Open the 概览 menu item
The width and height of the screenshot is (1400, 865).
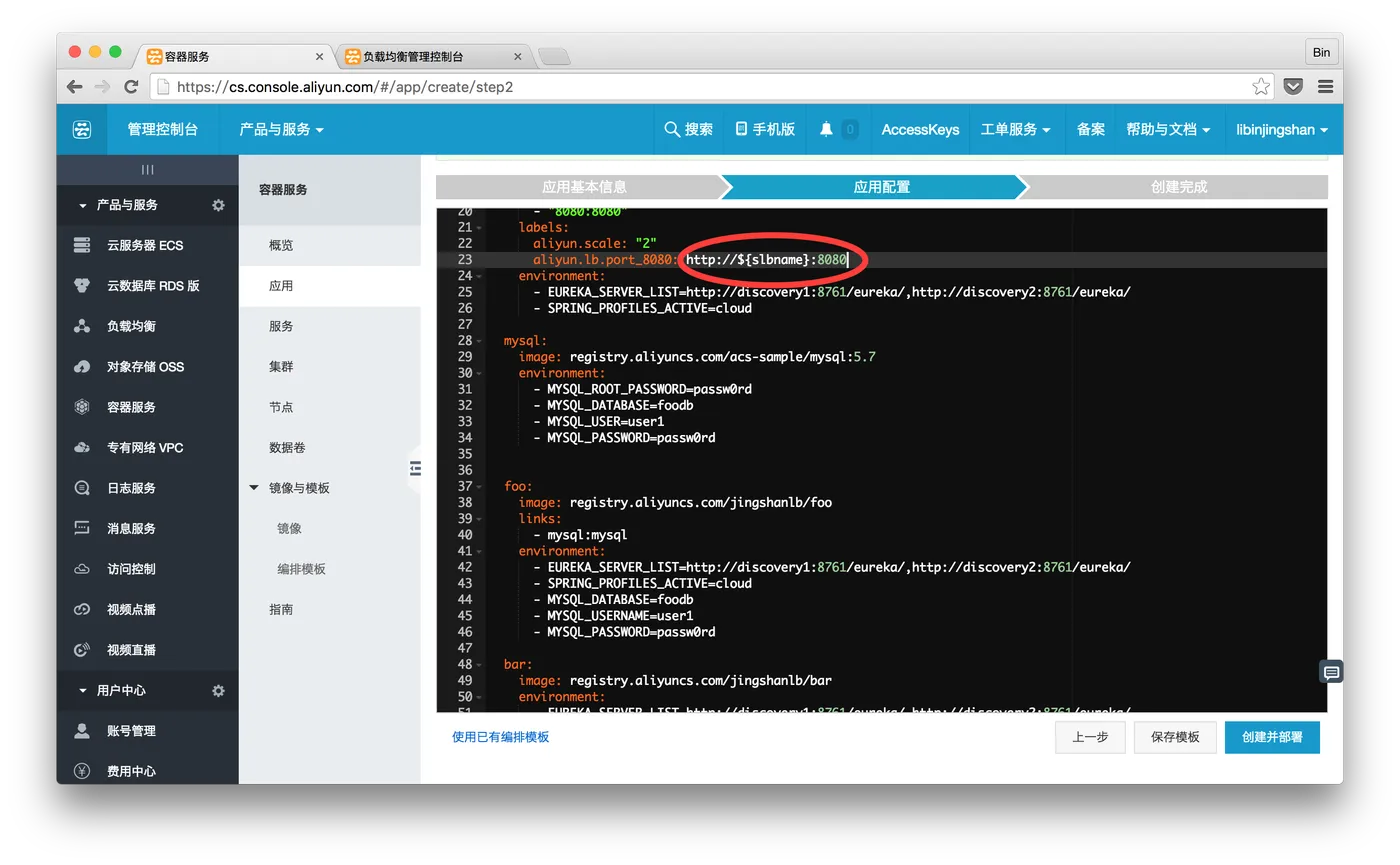click(x=330, y=245)
